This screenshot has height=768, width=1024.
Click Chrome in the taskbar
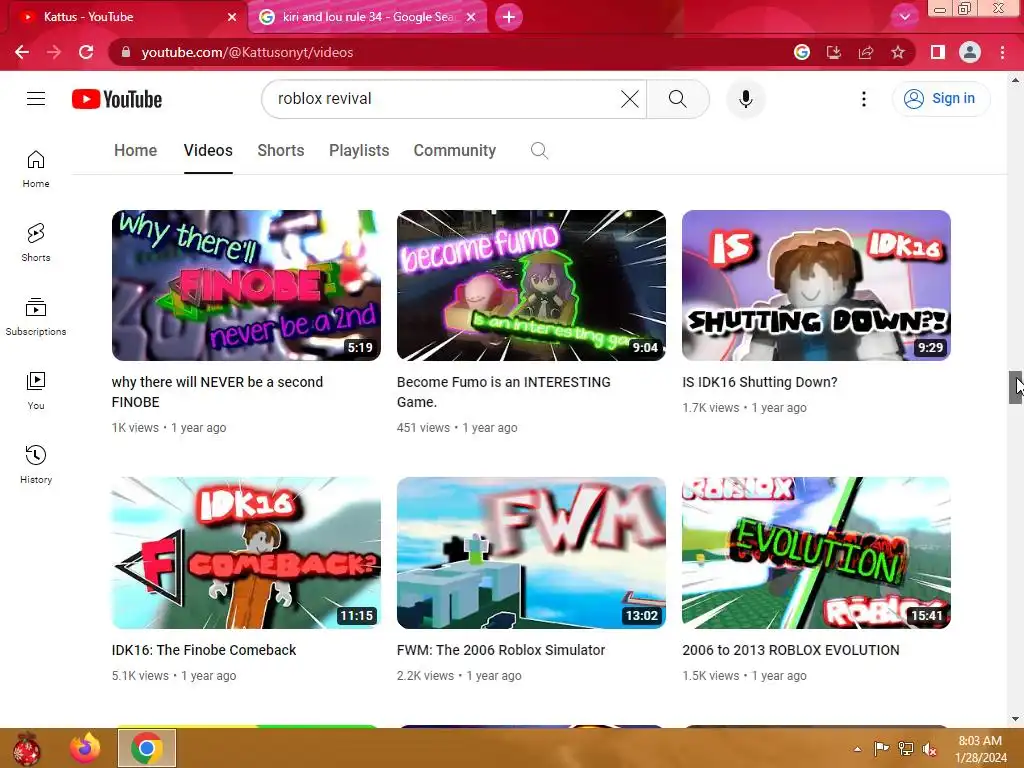coord(147,748)
